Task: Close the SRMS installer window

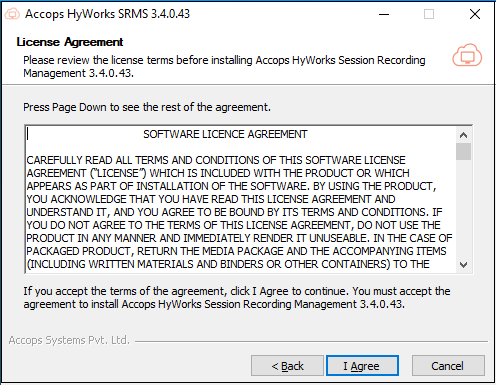Action: [475, 14]
